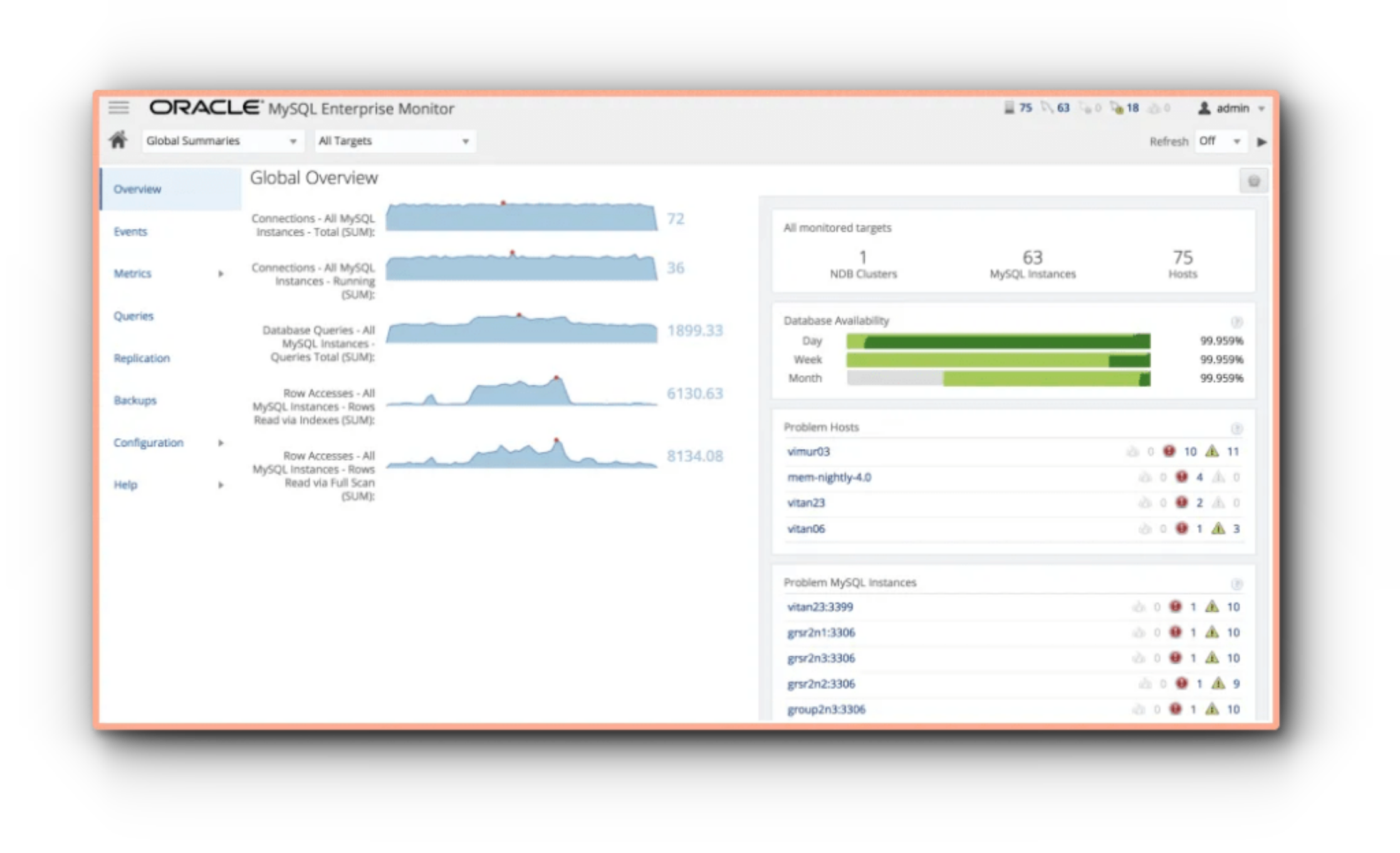Click the critical alert icon for host vitan23

(1181, 502)
